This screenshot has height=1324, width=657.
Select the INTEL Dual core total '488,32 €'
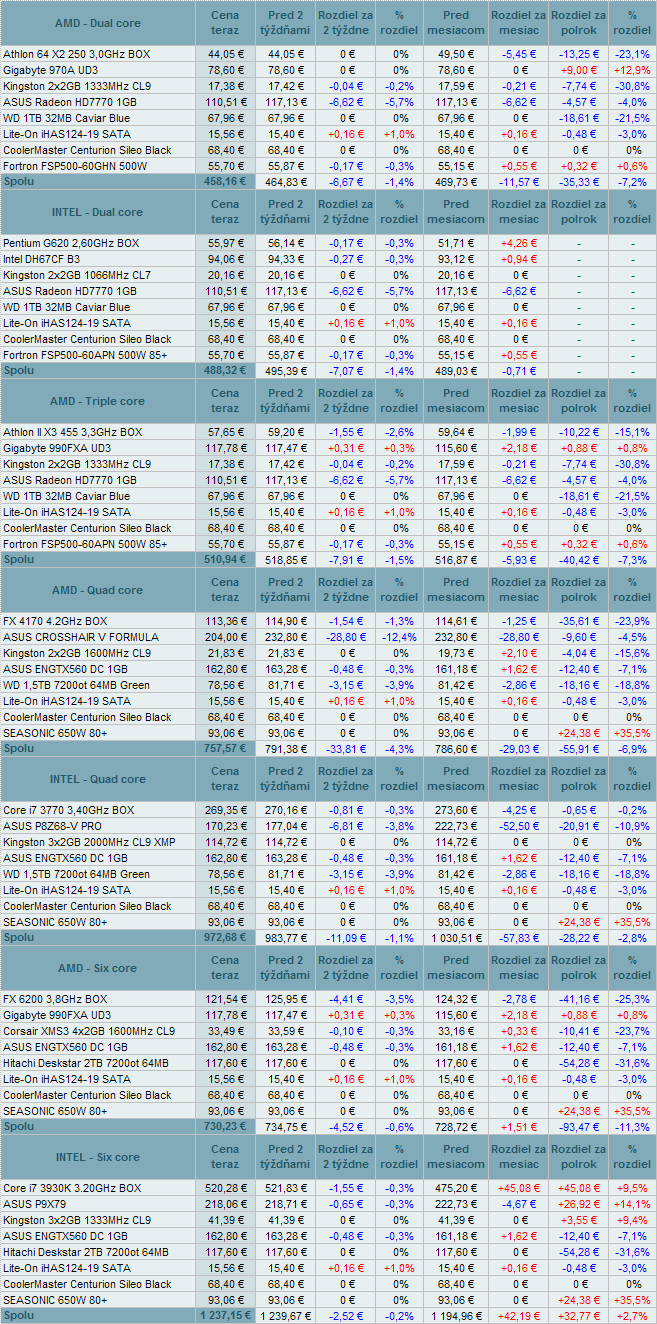(x=225, y=370)
